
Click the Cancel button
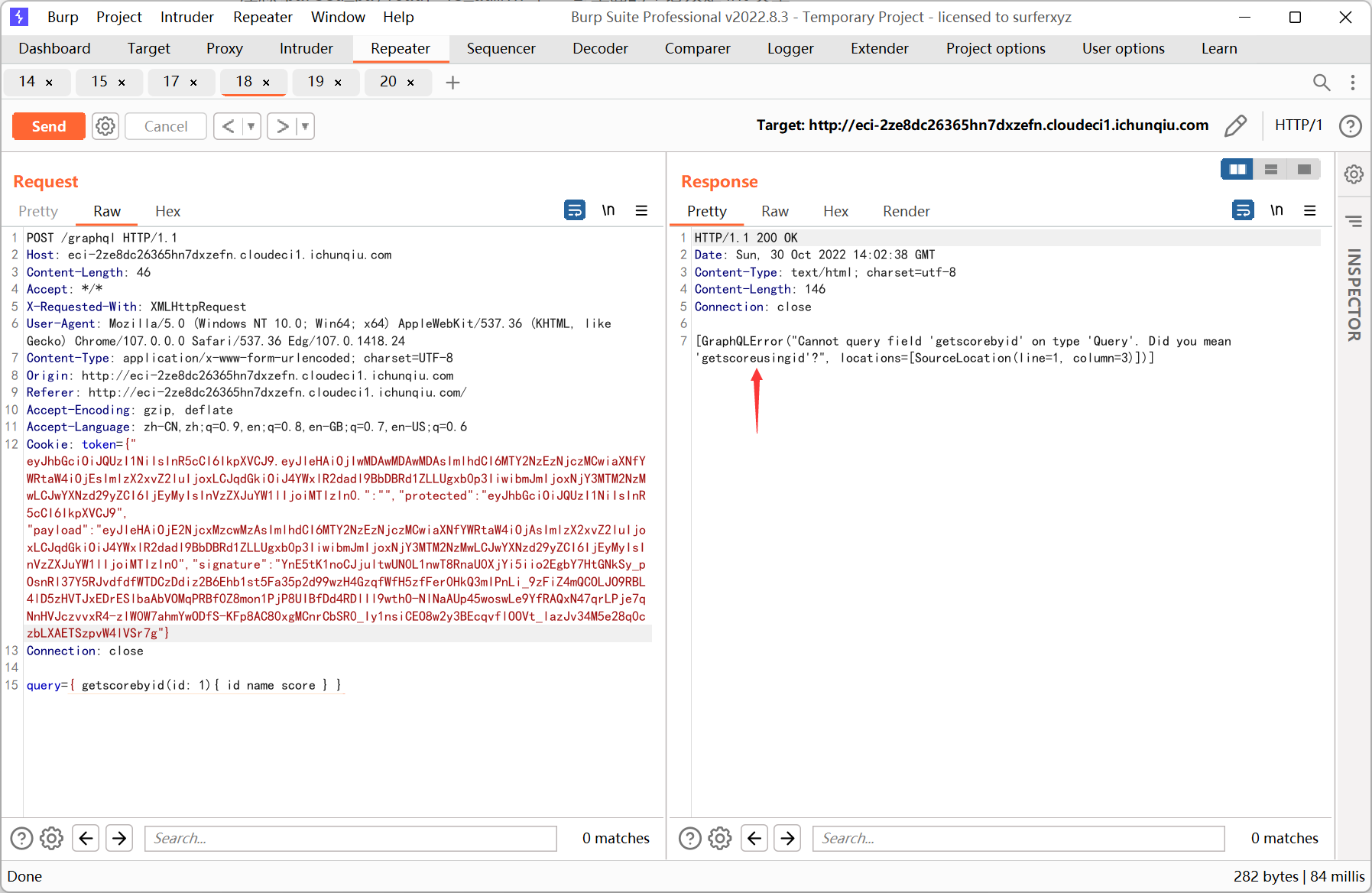pyautogui.click(x=166, y=126)
